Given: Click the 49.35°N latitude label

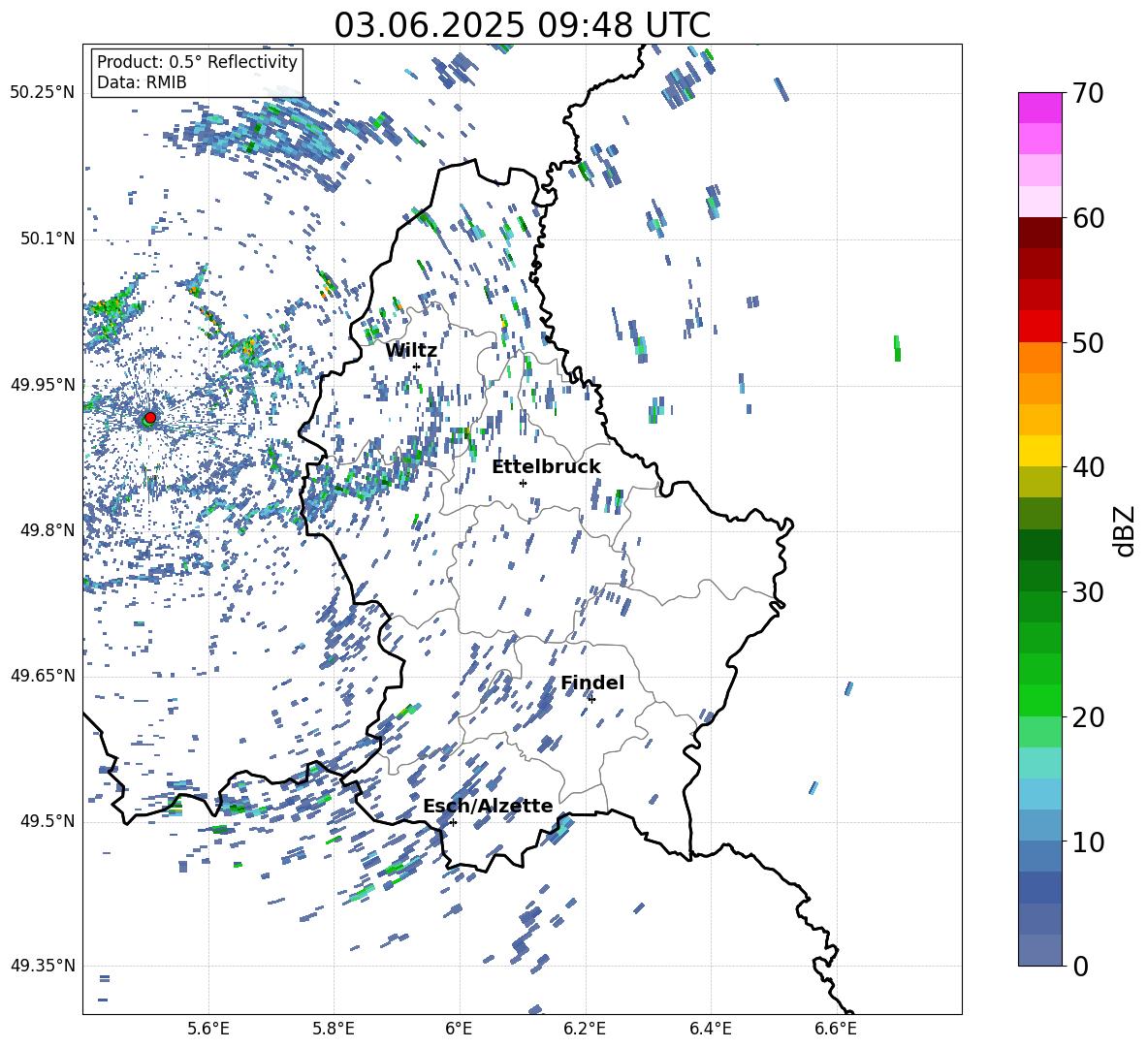Looking at the screenshot, I should click(x=43, y=966).
